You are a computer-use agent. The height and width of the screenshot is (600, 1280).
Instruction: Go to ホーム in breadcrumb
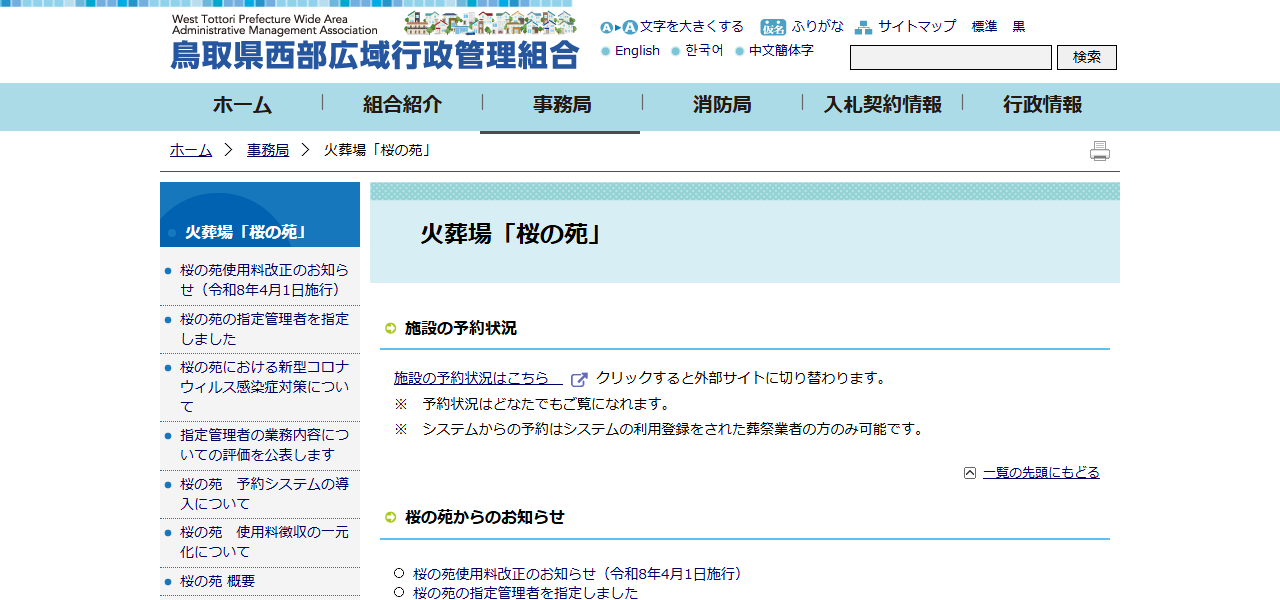click(x=191, y=150)
